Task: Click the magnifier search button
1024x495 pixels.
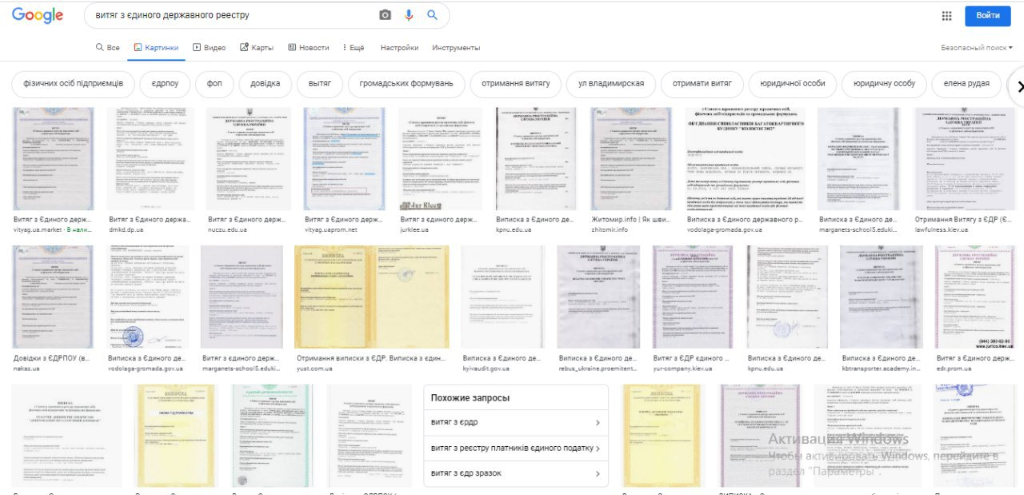Action: 433,16
